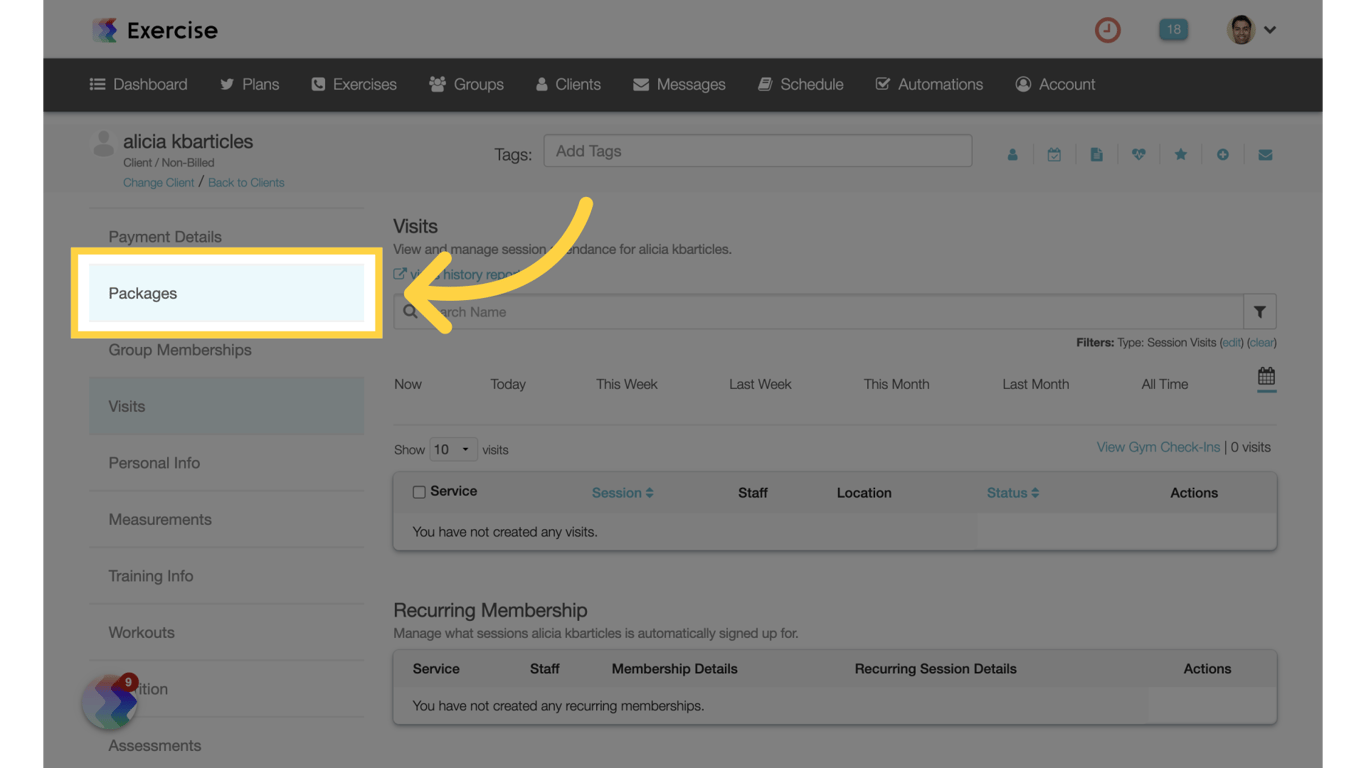Open the Messages navigation item
The image size is (1366, 768).
coord(679,85)
